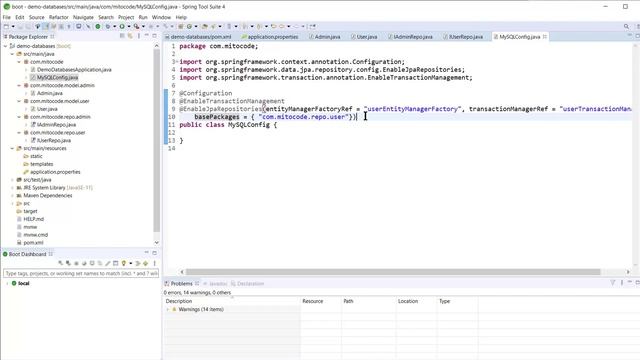Screen dimensions: 640x360
Task: Open the Project menu
Action: tap(126, 17)
